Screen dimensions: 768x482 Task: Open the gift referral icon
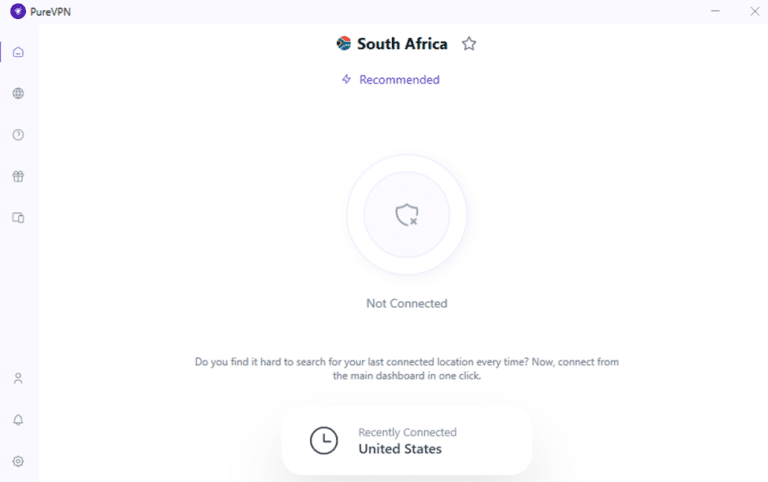tap(18, 176)
